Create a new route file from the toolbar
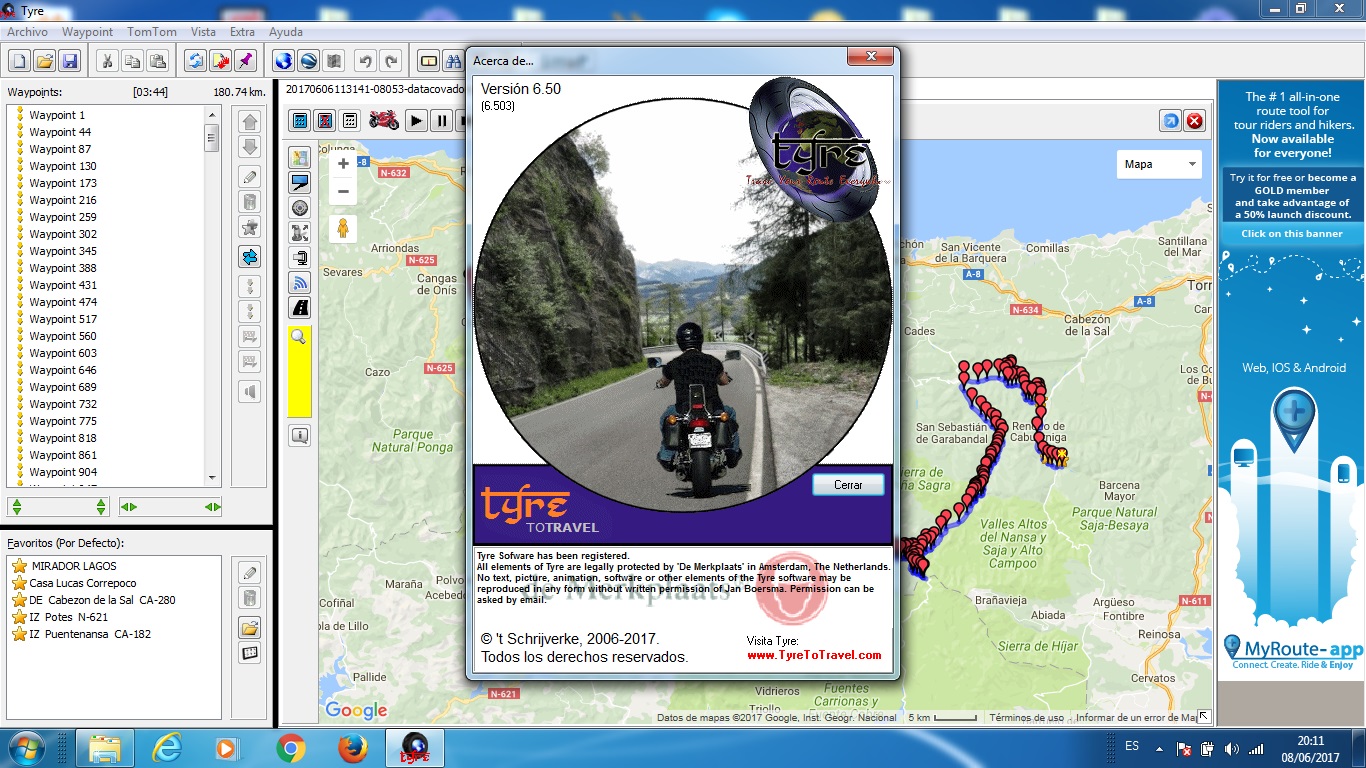1366x768 pixels. (19, 61)
